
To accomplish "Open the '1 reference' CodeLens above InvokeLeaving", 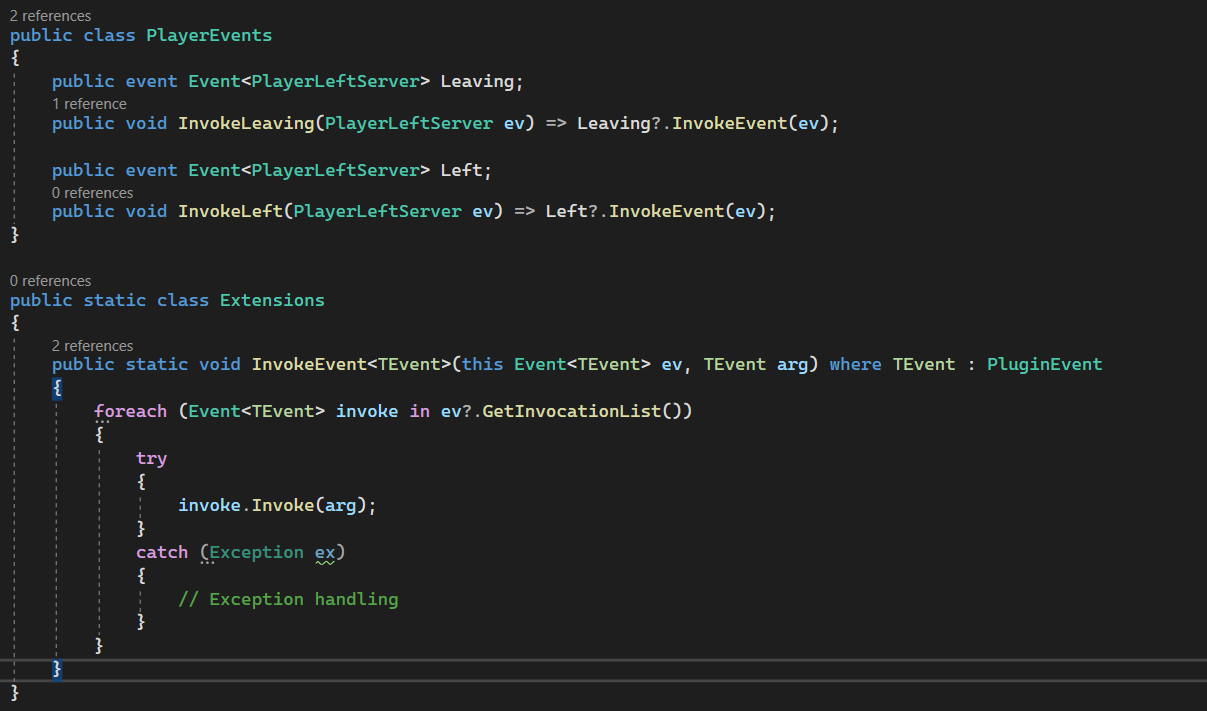I will 89,104.
